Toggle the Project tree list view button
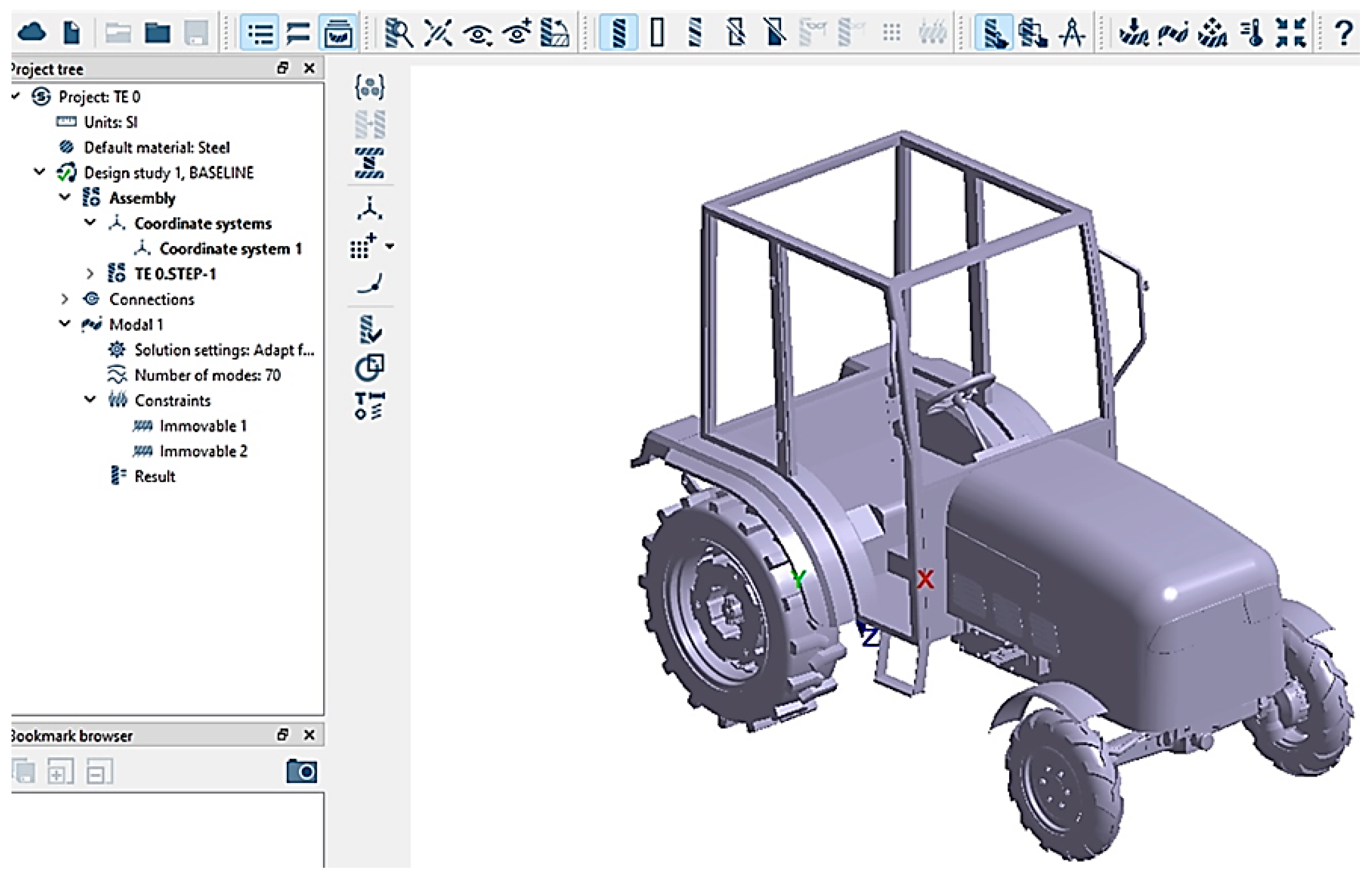 click(x=260, y=32)
